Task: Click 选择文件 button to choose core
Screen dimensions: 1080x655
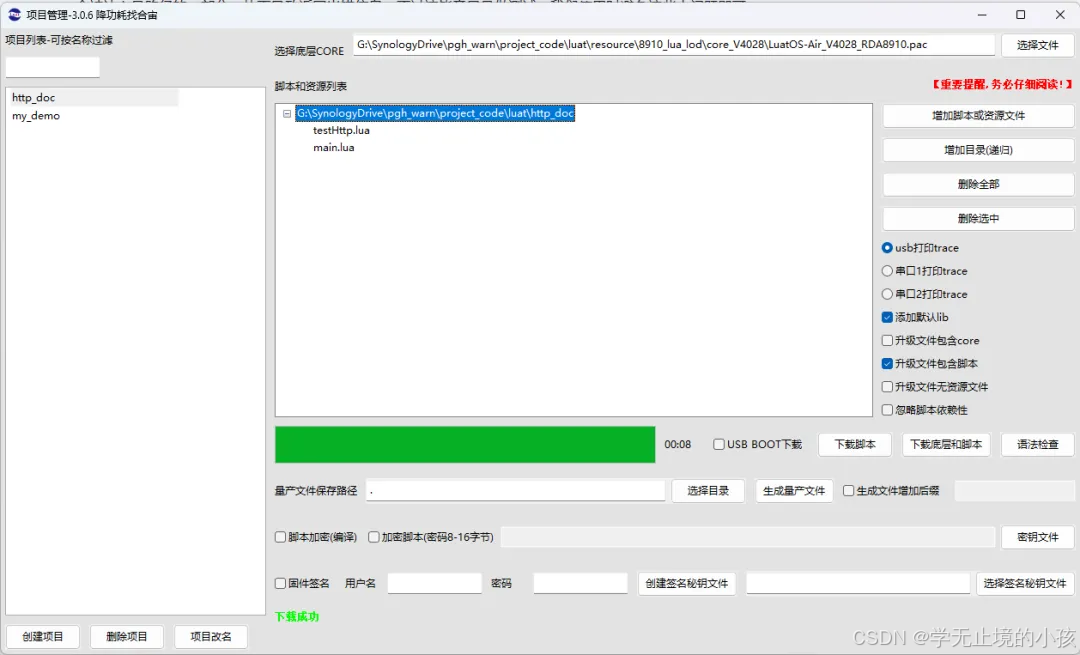Action: coord(1037,45)
